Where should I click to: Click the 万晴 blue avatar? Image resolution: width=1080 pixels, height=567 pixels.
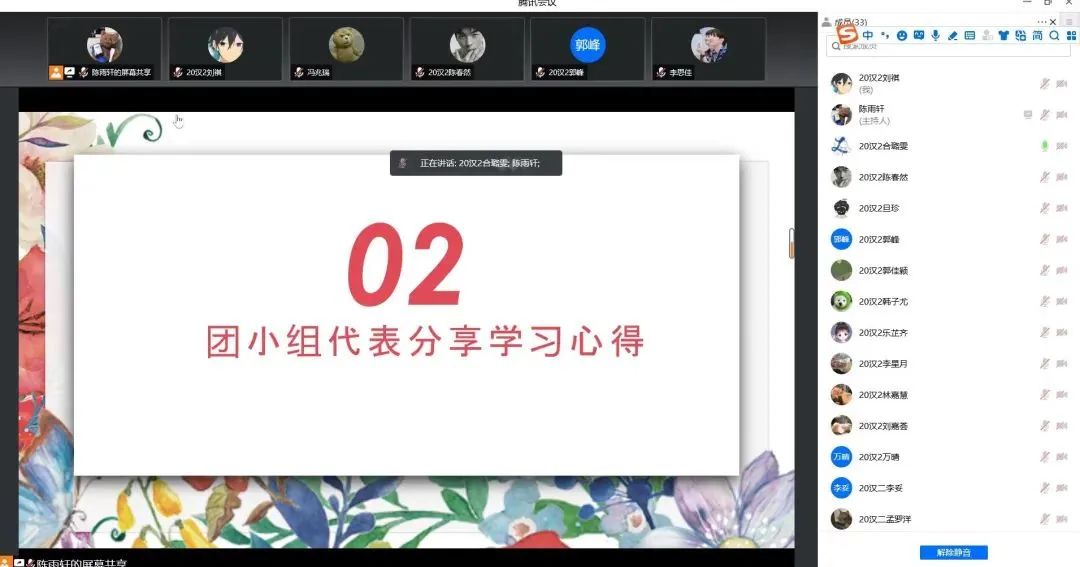pos(841,457)
